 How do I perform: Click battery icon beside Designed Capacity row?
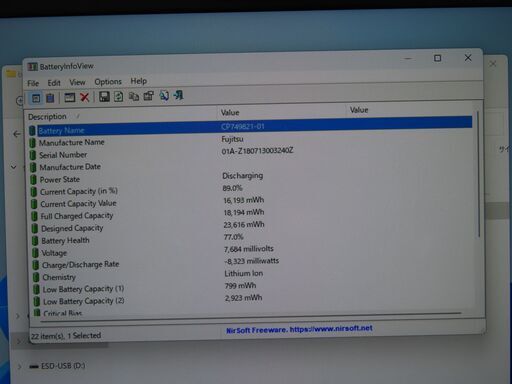[x=35, y=229]
